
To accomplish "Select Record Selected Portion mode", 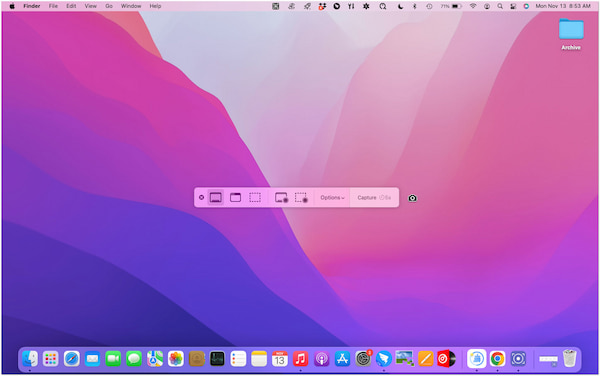I will pyautogui.click(x=301, y=197).
